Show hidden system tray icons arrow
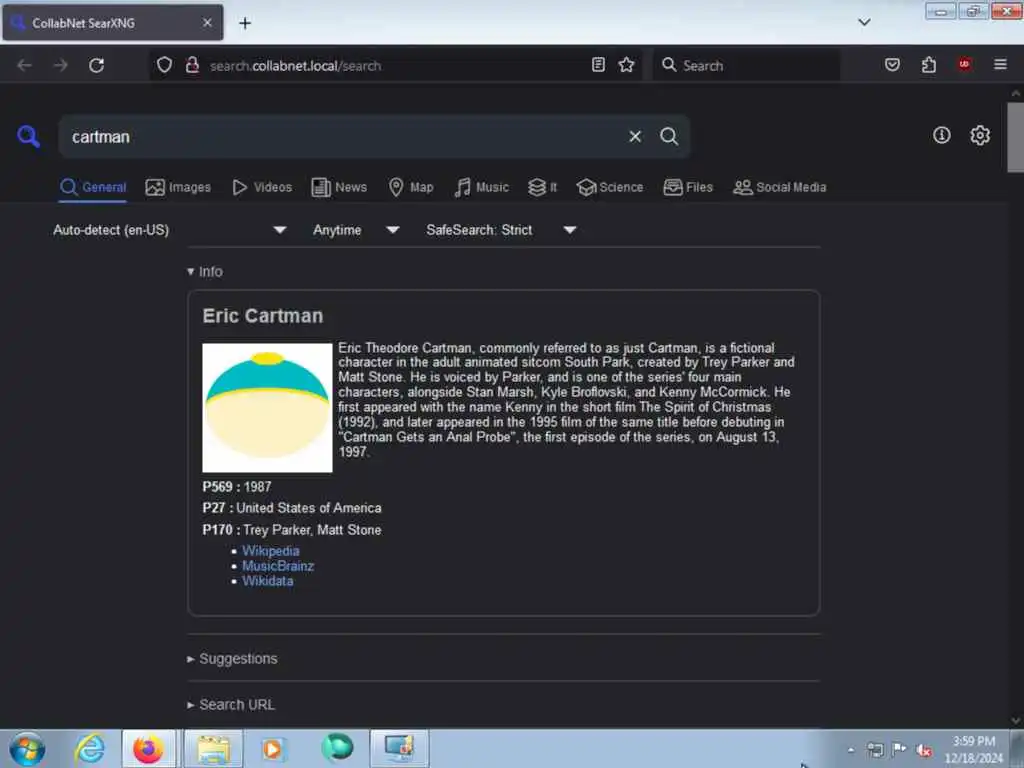1024x768 pixels. click(x=850, y=750)
